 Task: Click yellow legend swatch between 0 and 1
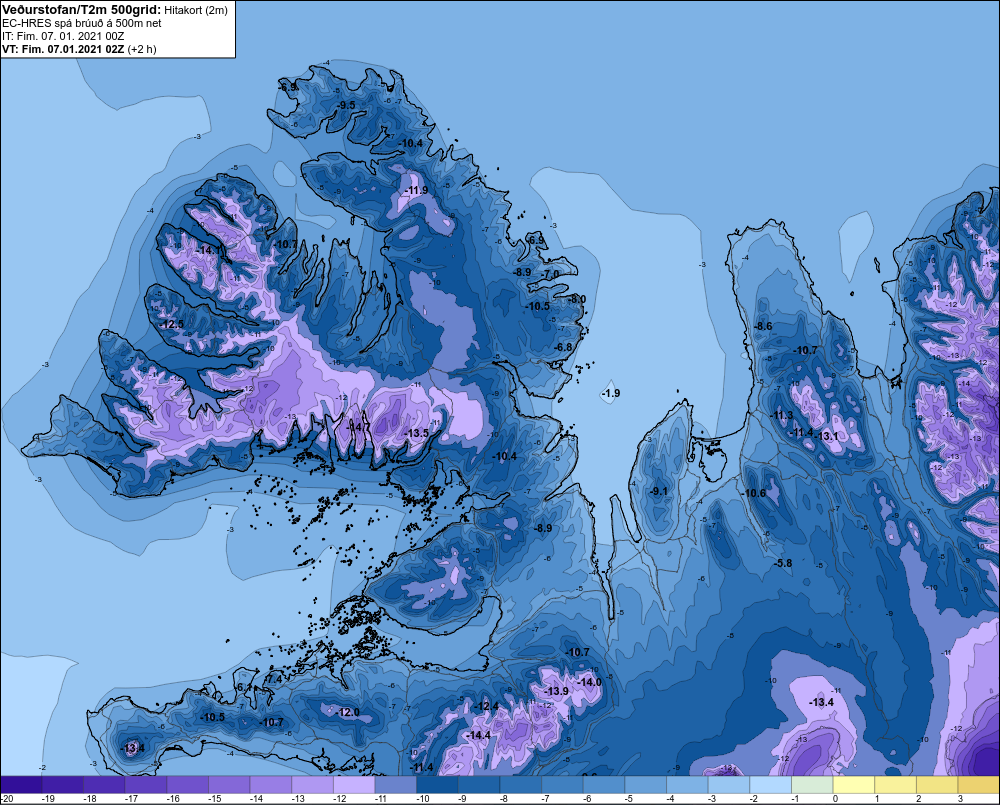click(853, 785)
